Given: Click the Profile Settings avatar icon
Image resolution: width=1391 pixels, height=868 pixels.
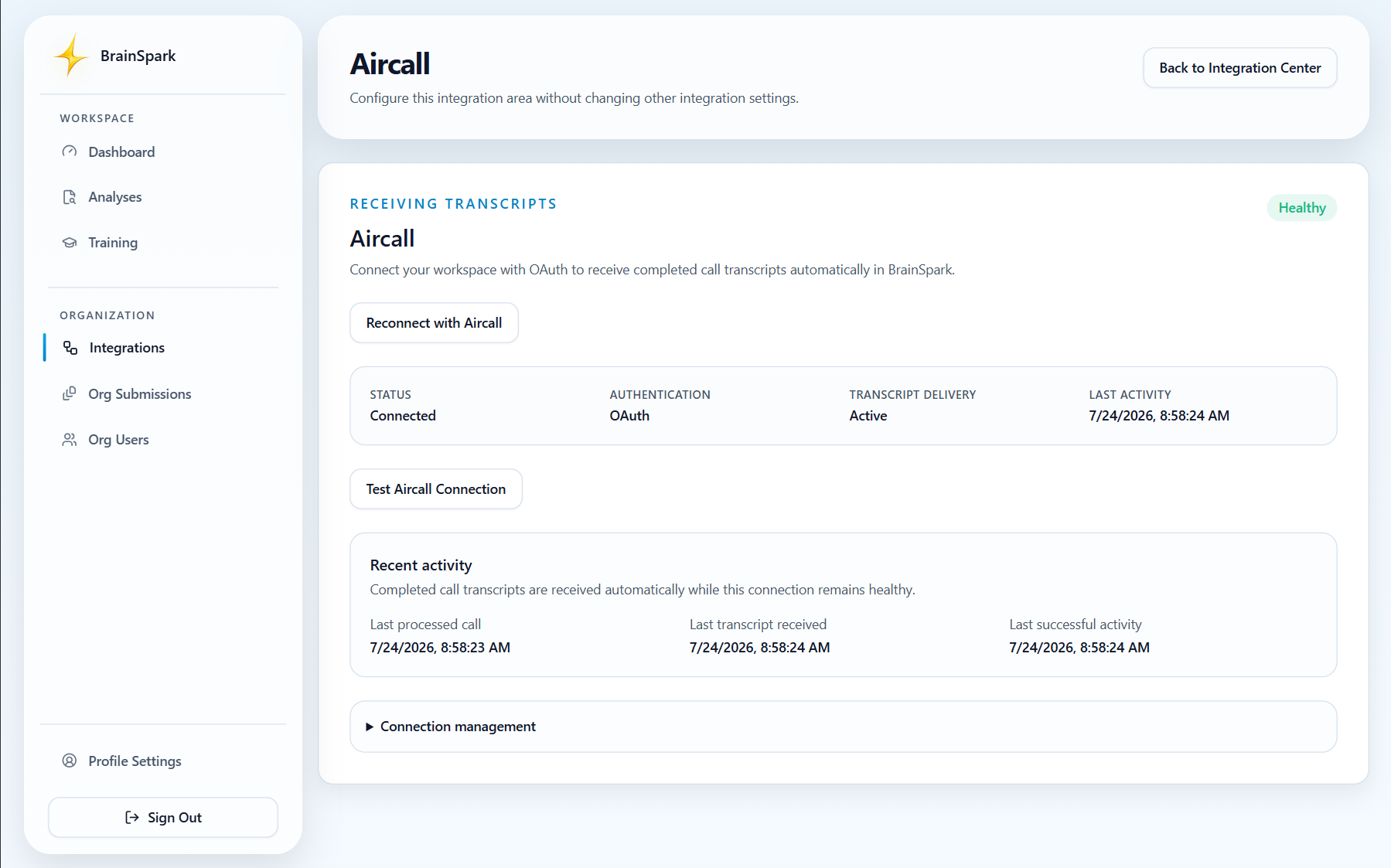Looking at the screenshot, I should (70, 761).
